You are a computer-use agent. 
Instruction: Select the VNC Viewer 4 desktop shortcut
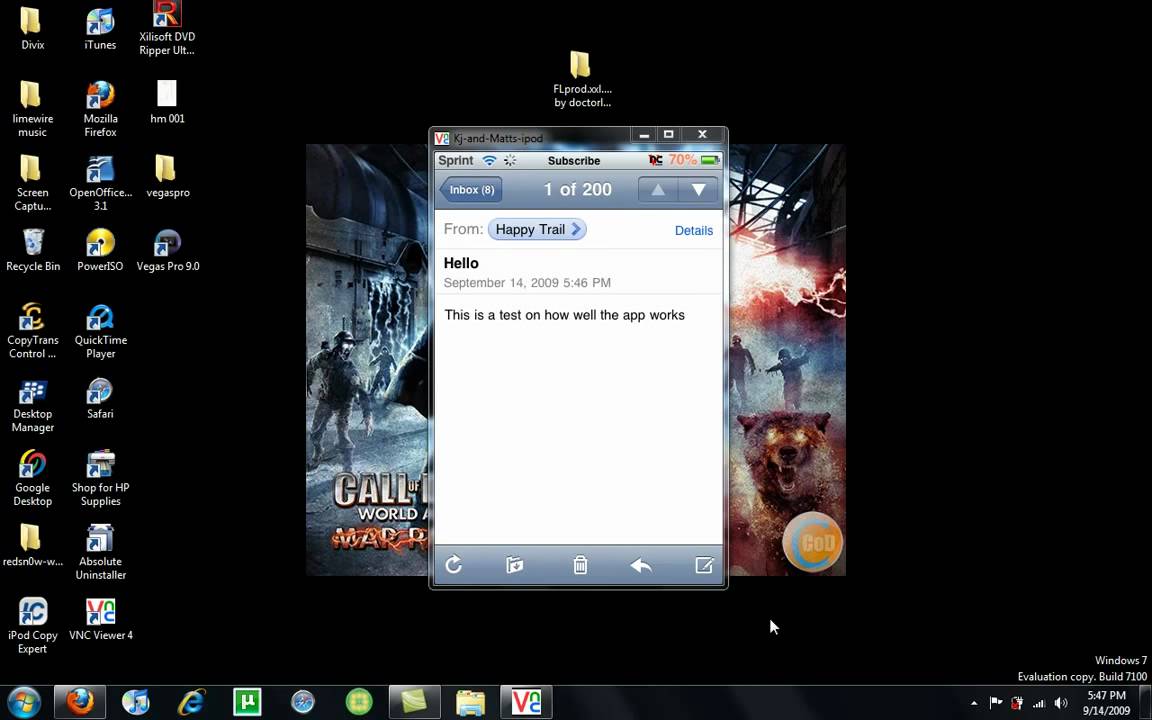click(x=100, y=619)
